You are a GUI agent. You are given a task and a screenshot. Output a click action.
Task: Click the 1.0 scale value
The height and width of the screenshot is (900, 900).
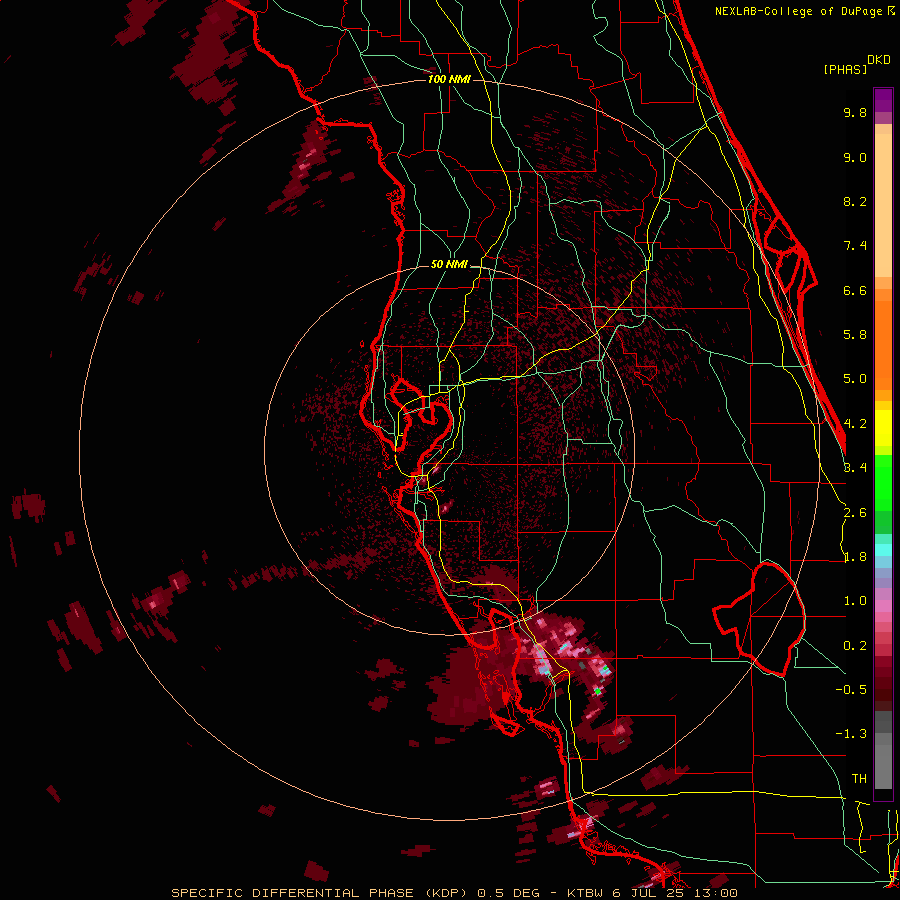tap(855, 601)
